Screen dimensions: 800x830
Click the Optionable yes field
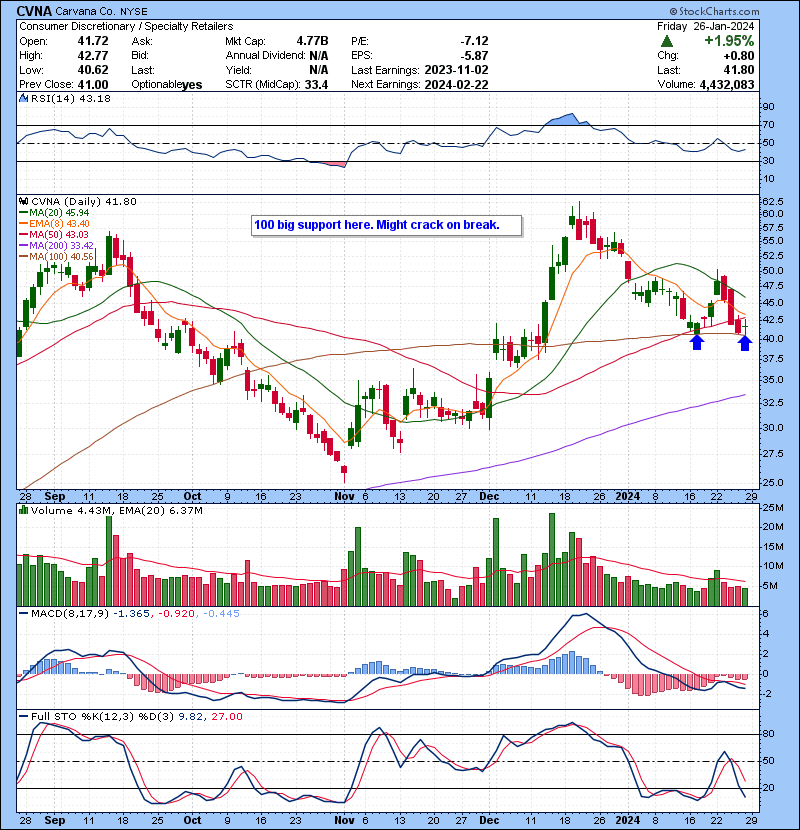tap(167, 85)
